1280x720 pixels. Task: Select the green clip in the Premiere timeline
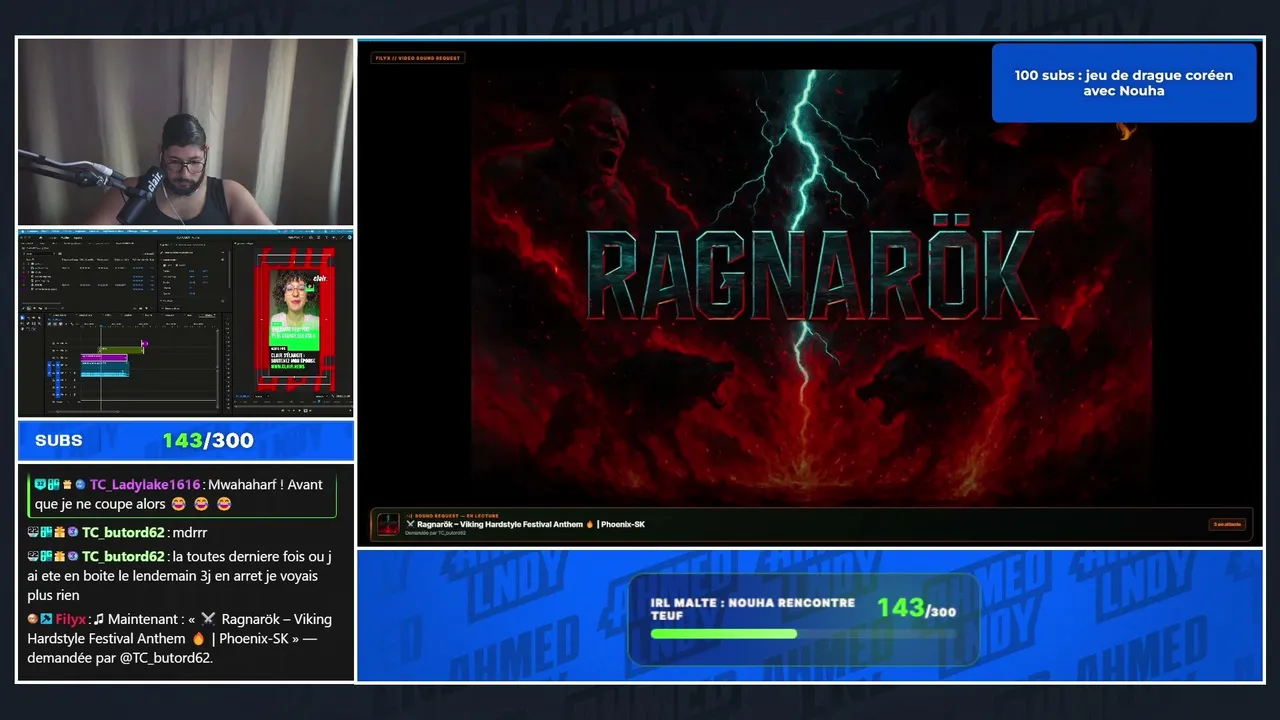(121, 348)
